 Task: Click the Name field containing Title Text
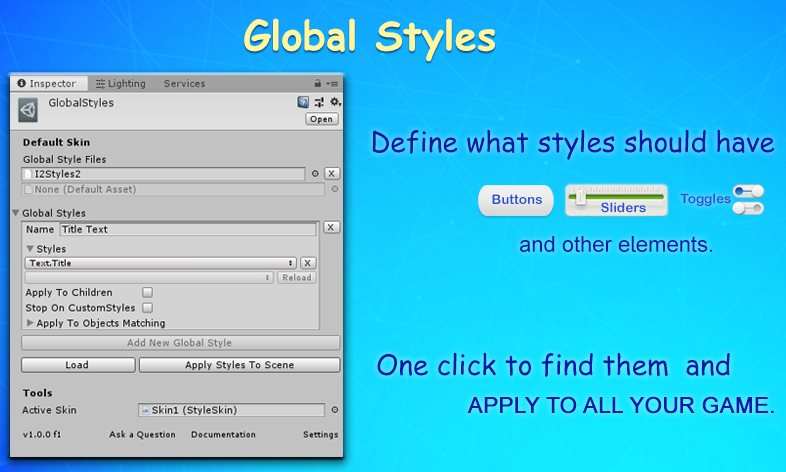click(188, 229)
